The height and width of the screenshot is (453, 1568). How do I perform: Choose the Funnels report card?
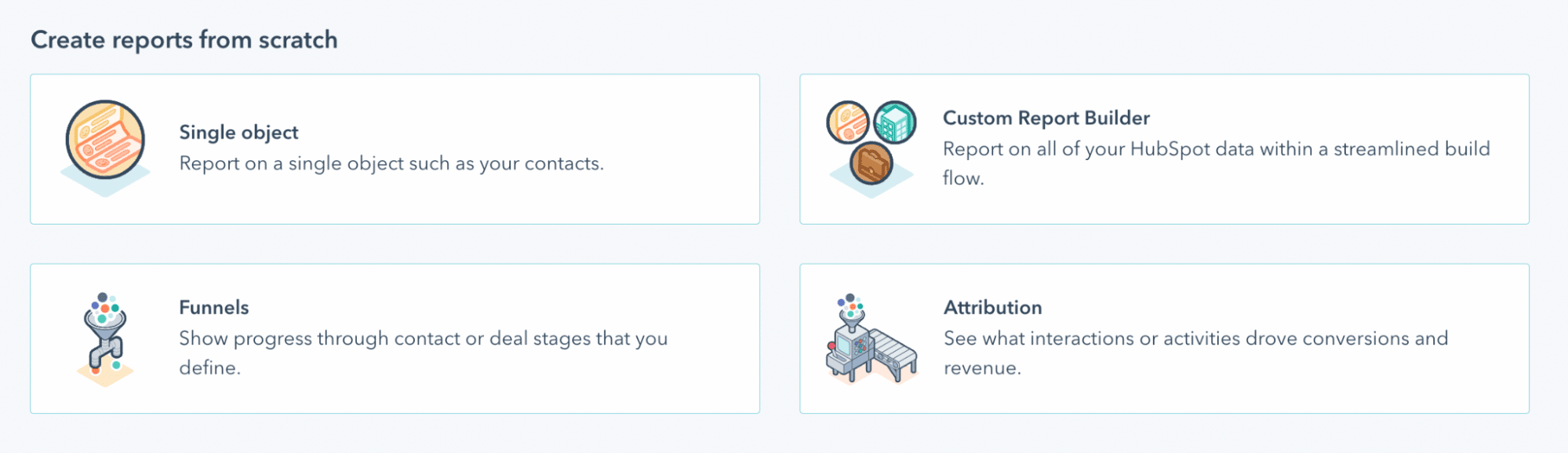point(395,338)
